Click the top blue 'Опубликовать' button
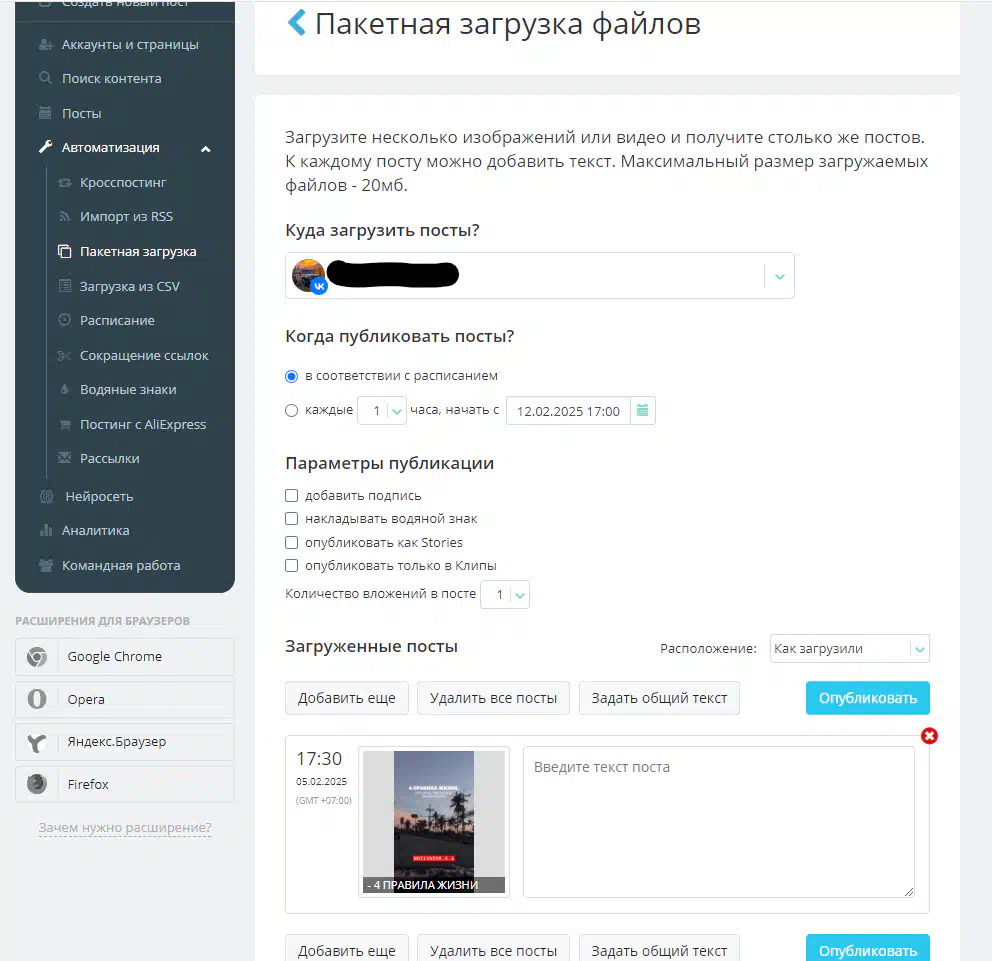Screen dimensions: 992x961 867,698
